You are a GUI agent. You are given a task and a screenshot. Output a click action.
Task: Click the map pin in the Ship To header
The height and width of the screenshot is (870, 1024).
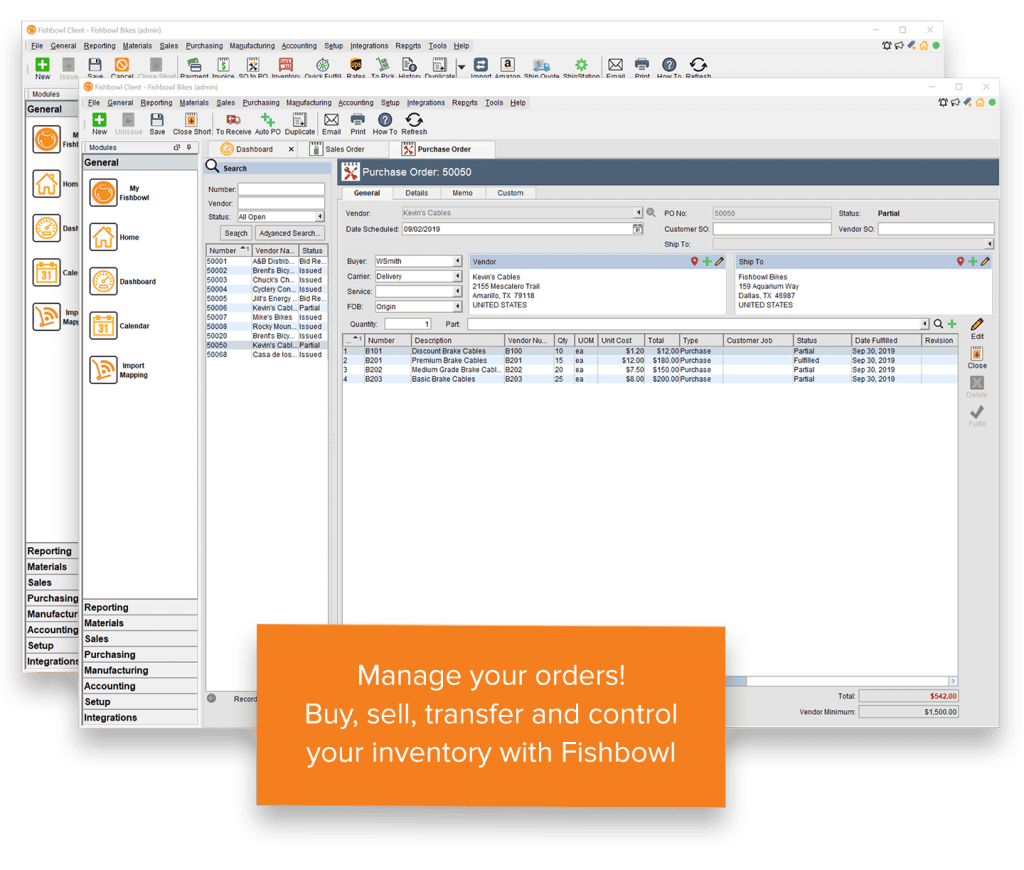point(960,261)
